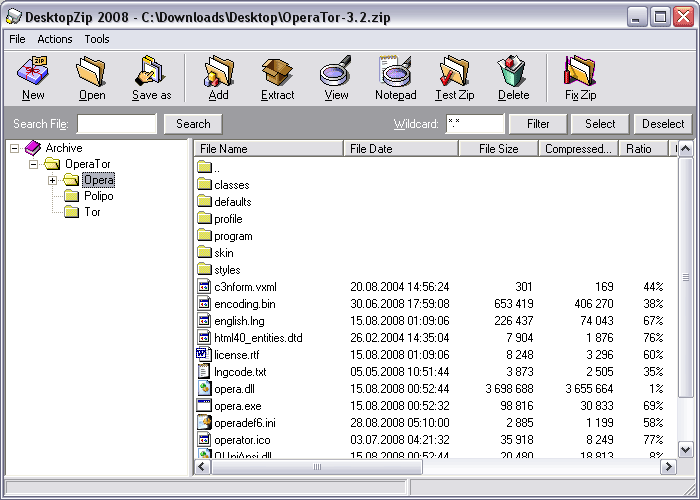Open the Actions menu
The height and width of the screenshot is (500, 700).
[x=55, y=39]
